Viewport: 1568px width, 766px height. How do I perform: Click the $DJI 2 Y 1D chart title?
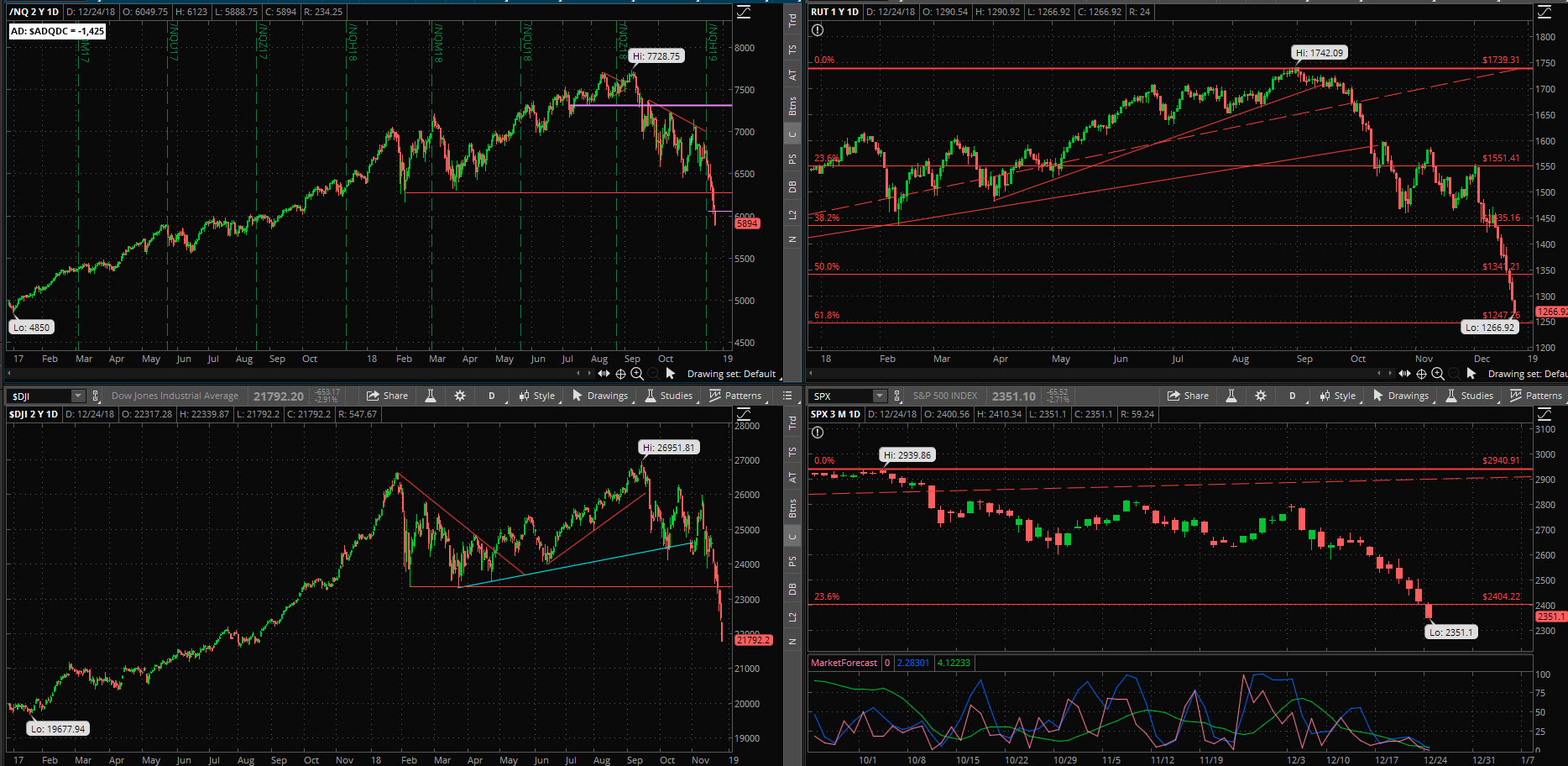tap(34, 414)
